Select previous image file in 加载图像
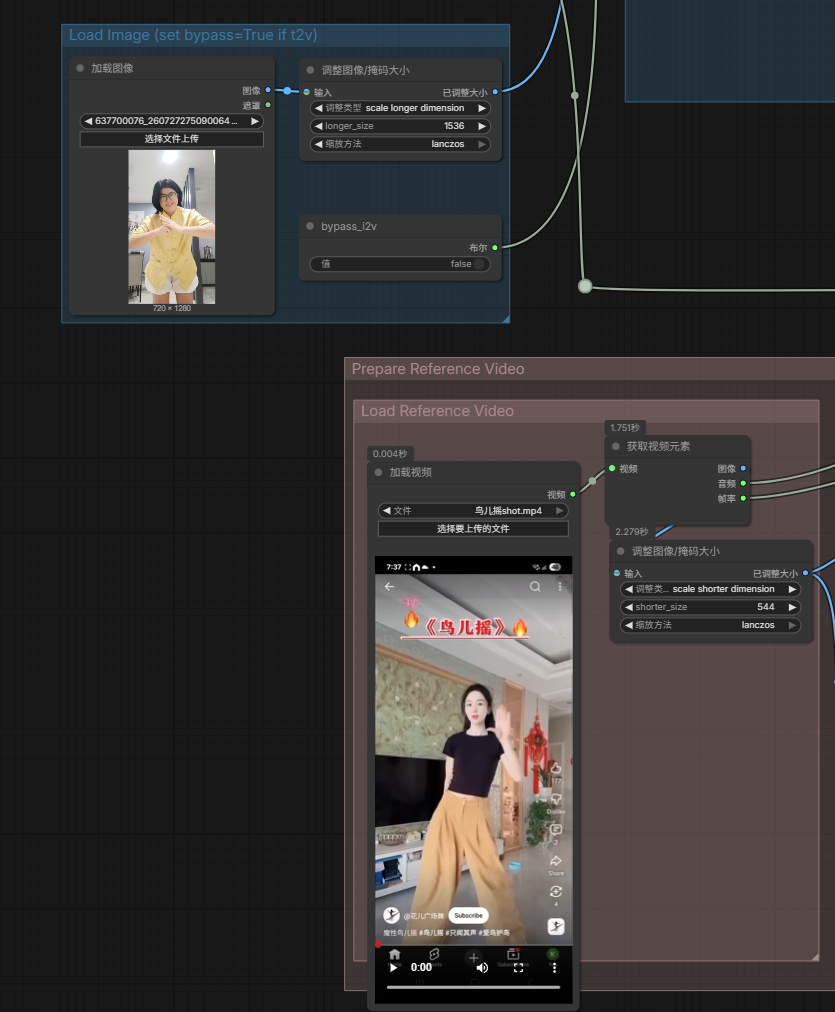 click(x=88, y=121)
